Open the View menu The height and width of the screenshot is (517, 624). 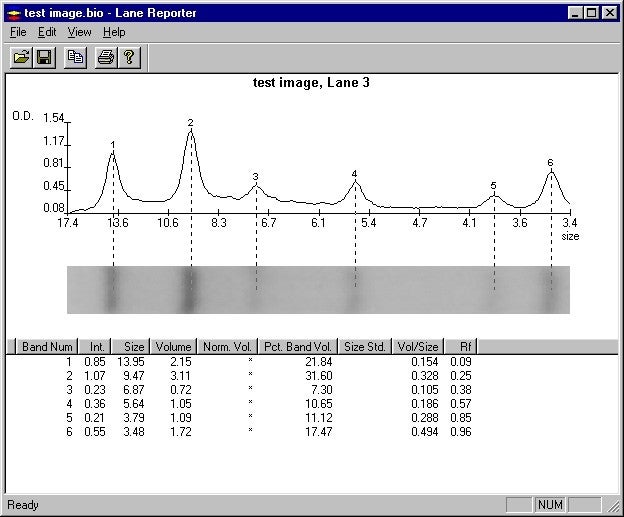79,32
